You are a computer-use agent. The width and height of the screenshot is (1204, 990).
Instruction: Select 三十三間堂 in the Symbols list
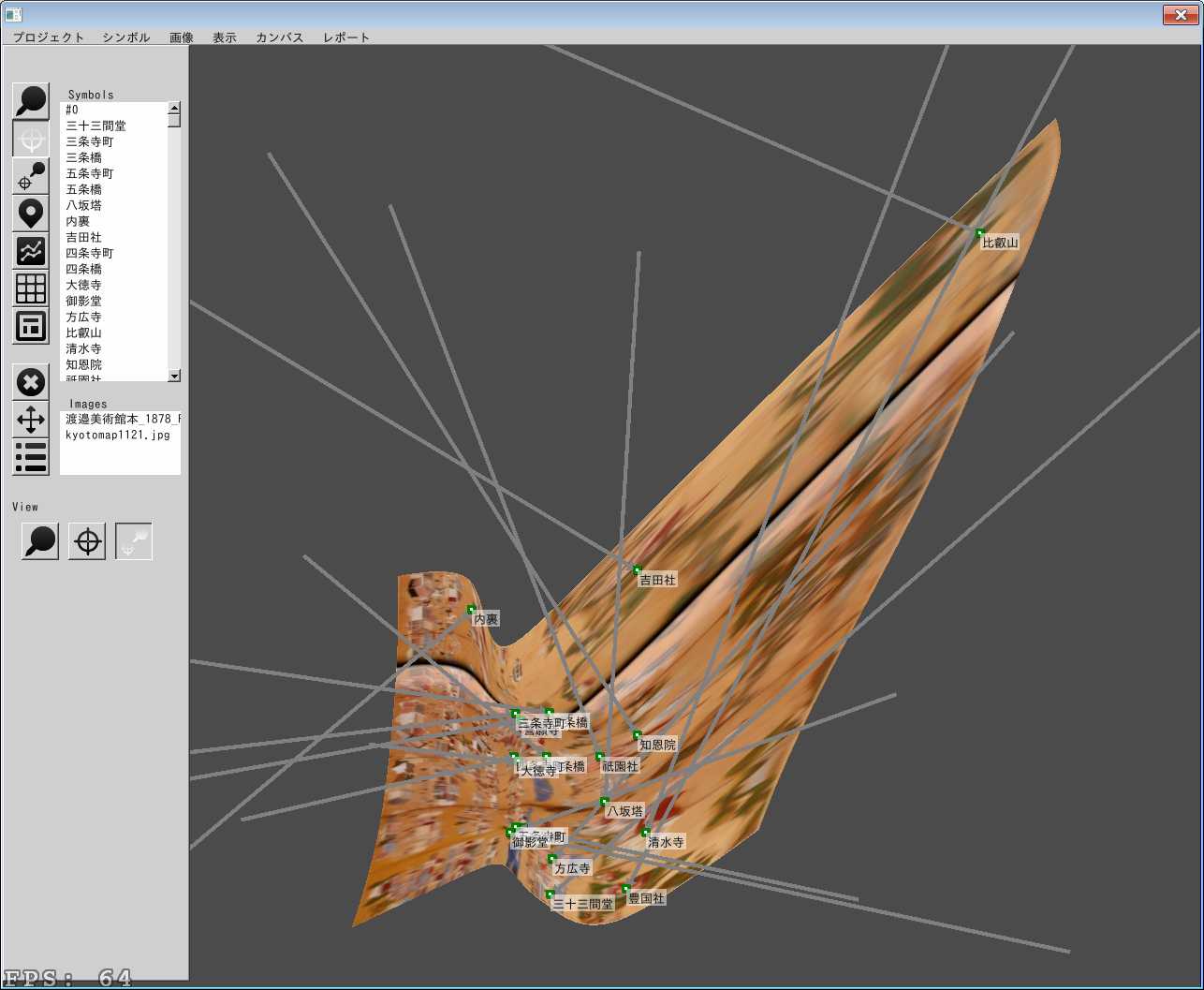113,126
